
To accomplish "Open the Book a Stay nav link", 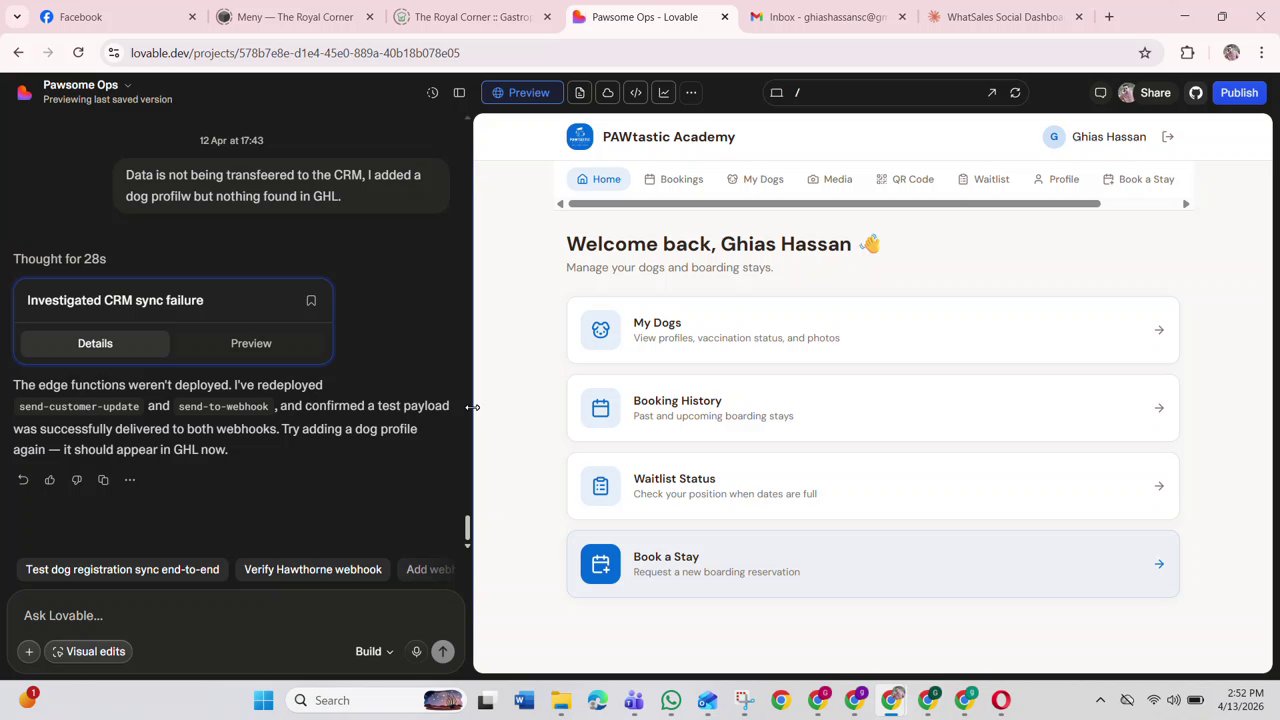I will pyautogui.click(x=1138, y=179).
